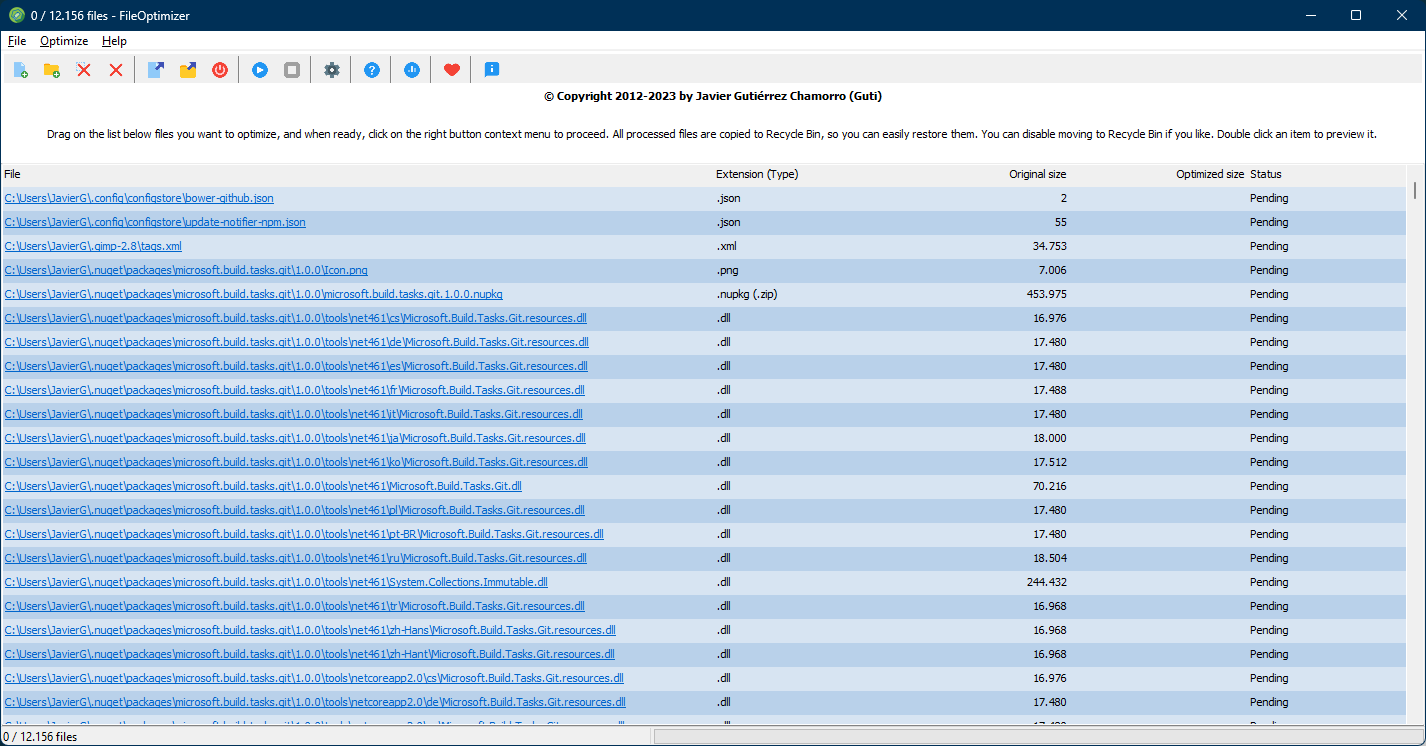Open the Optimize menu

[64, 41]
